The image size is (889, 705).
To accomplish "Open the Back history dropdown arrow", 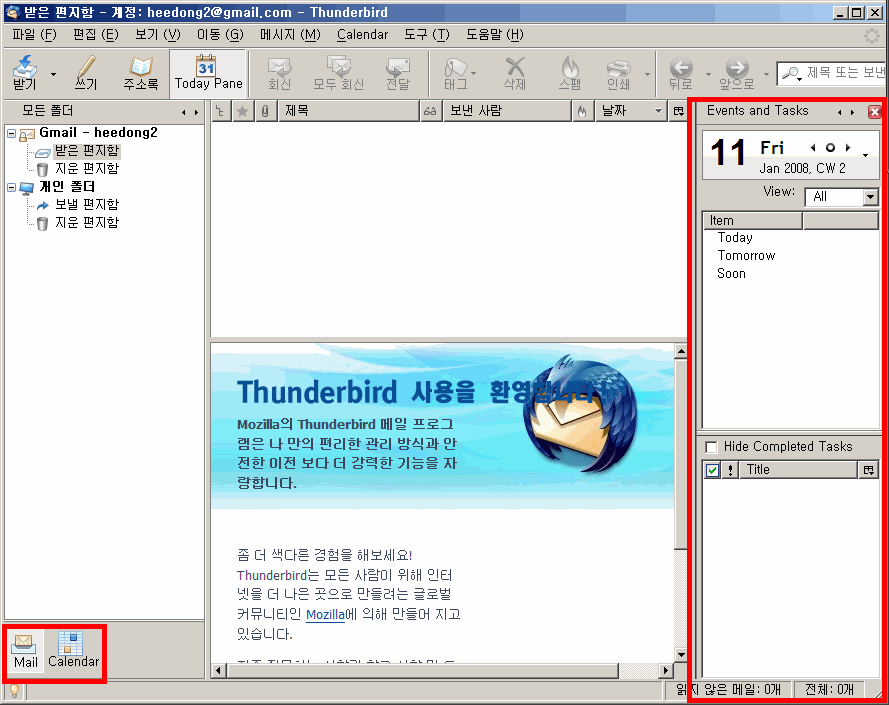I will point(708,74).
